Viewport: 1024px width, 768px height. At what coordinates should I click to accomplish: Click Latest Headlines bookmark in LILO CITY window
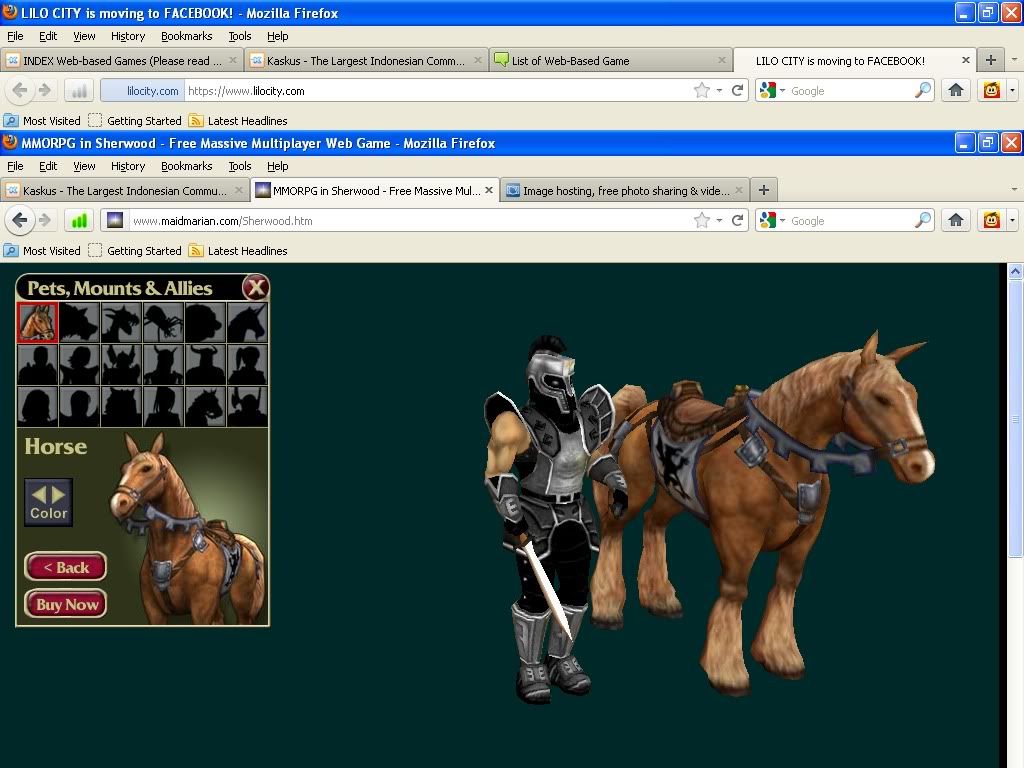(x=238, y=121)
